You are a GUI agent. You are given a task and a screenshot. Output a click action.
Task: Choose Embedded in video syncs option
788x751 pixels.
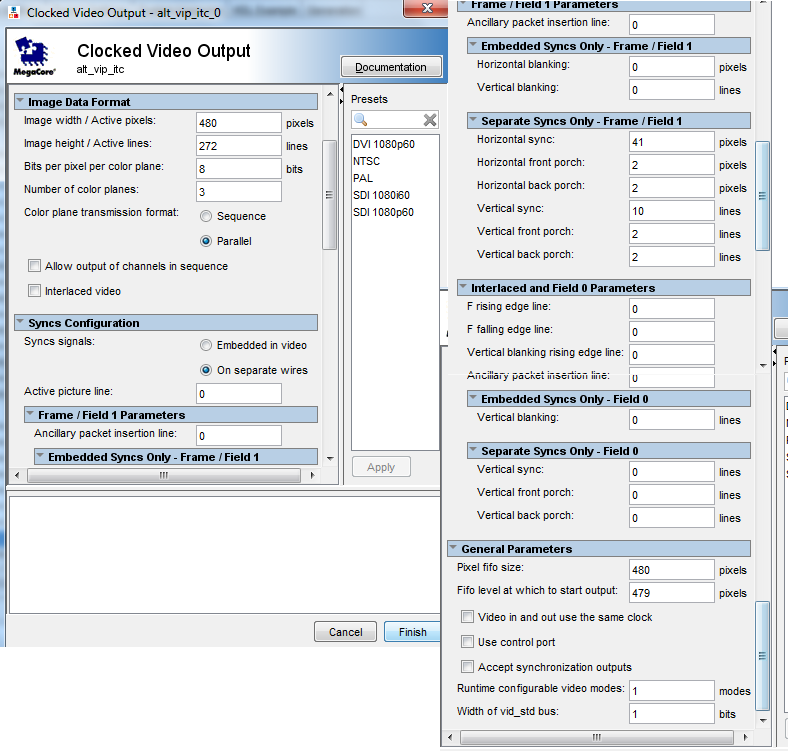click(206, 345)
